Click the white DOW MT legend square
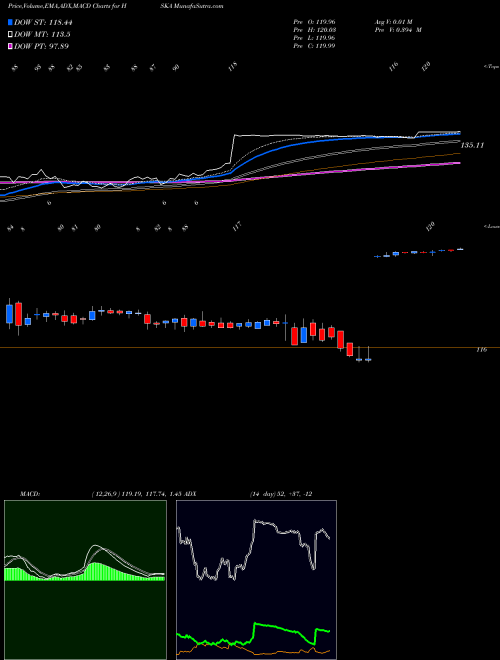500x660 pixels. click(x=10, y=35)
